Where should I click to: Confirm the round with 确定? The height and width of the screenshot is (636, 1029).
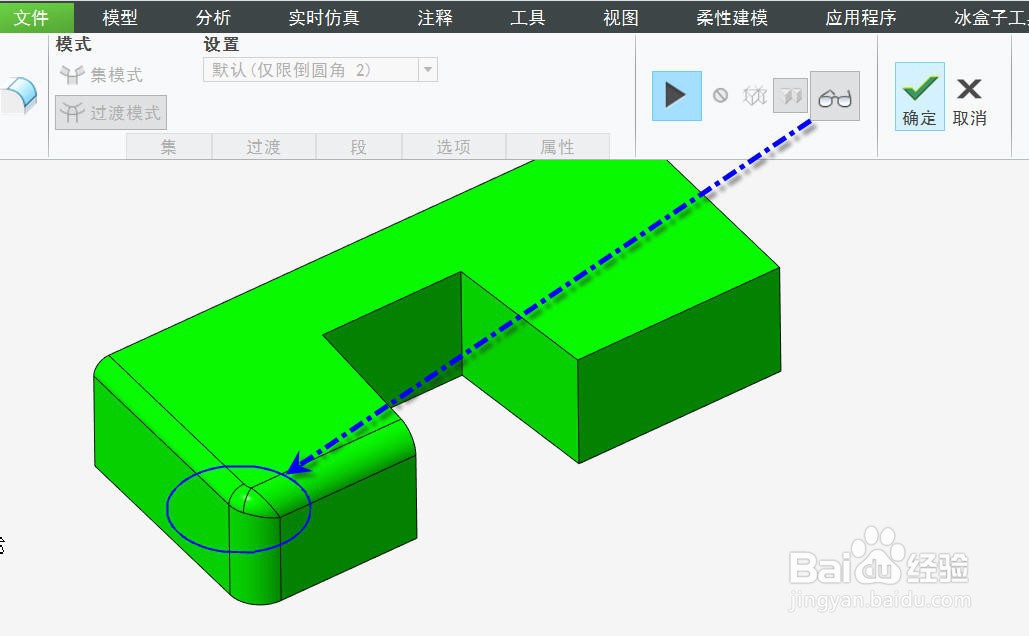pyautogui.click(x=919, y=96)
